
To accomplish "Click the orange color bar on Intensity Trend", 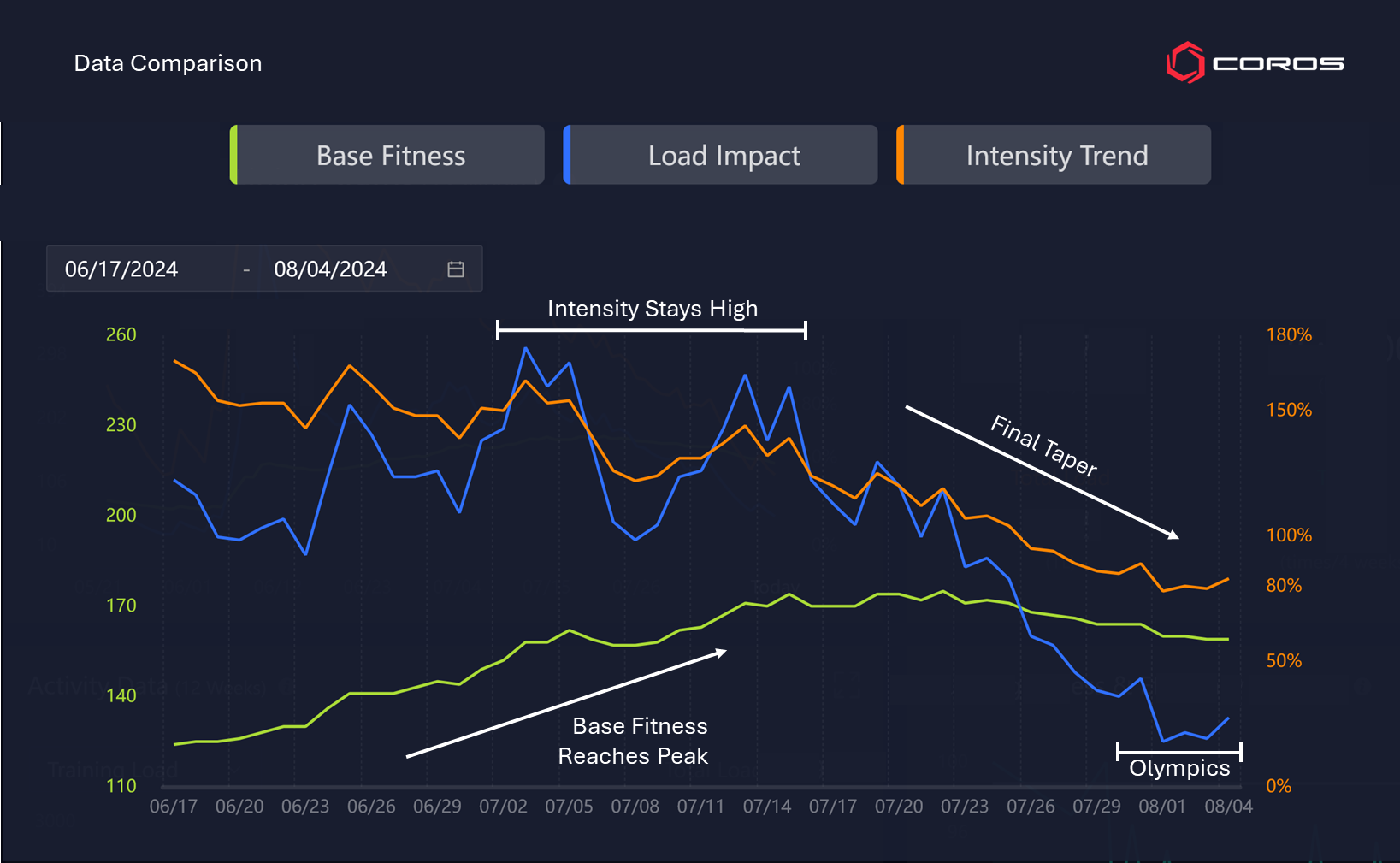I will [900, 155].
